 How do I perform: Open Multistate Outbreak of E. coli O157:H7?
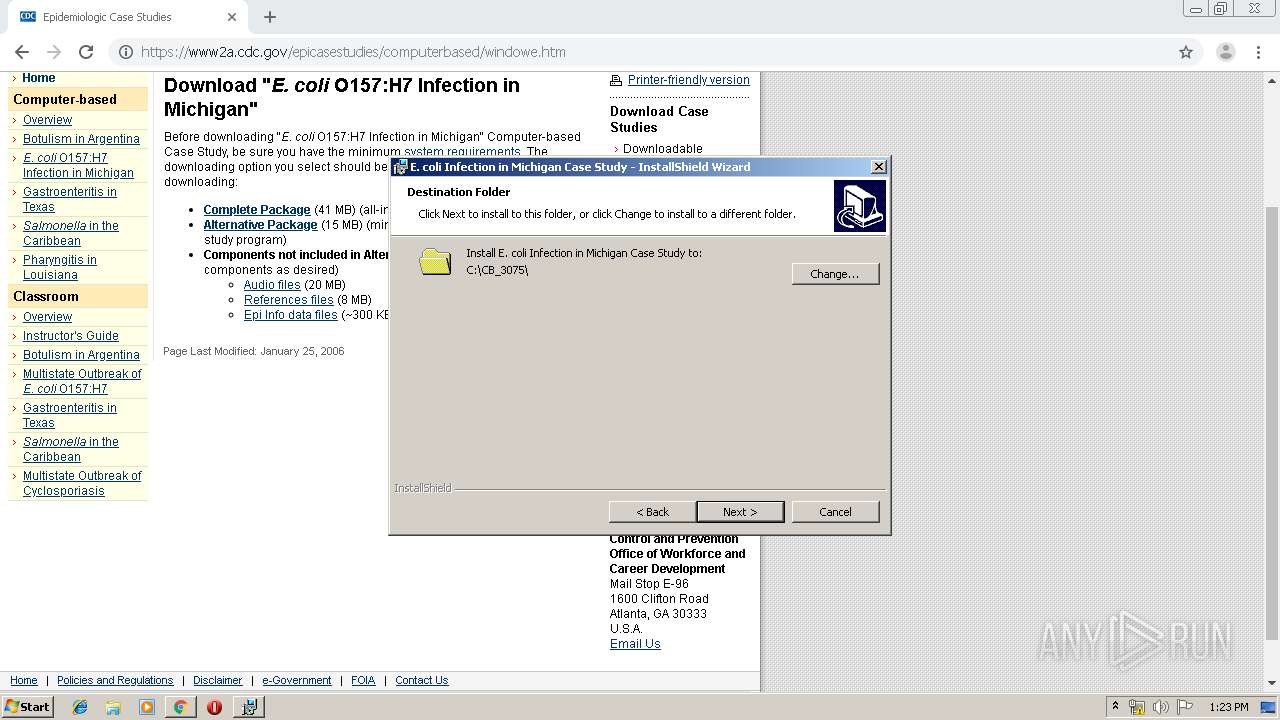click(x=82, y=381)
